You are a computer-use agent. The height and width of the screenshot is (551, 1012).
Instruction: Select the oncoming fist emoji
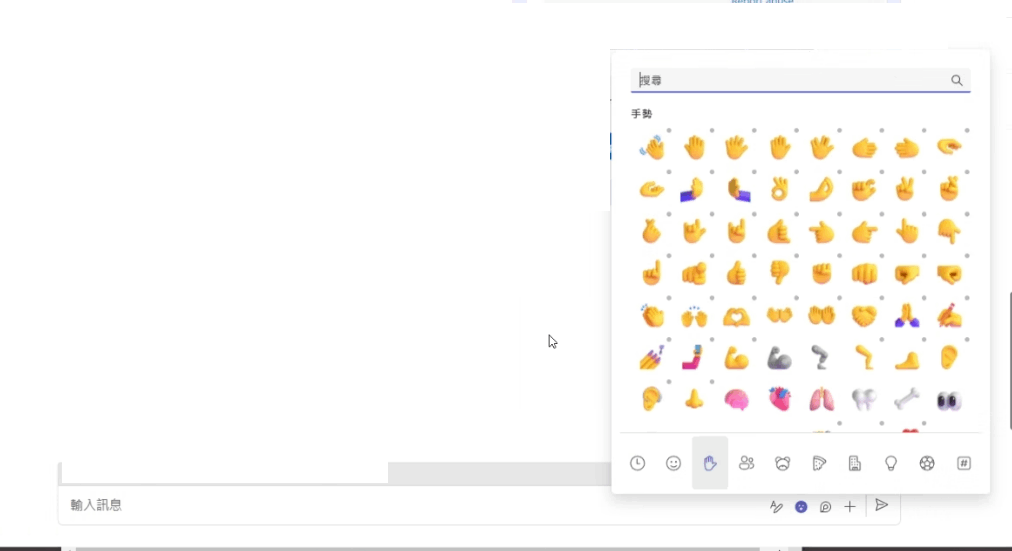(864, 274)
